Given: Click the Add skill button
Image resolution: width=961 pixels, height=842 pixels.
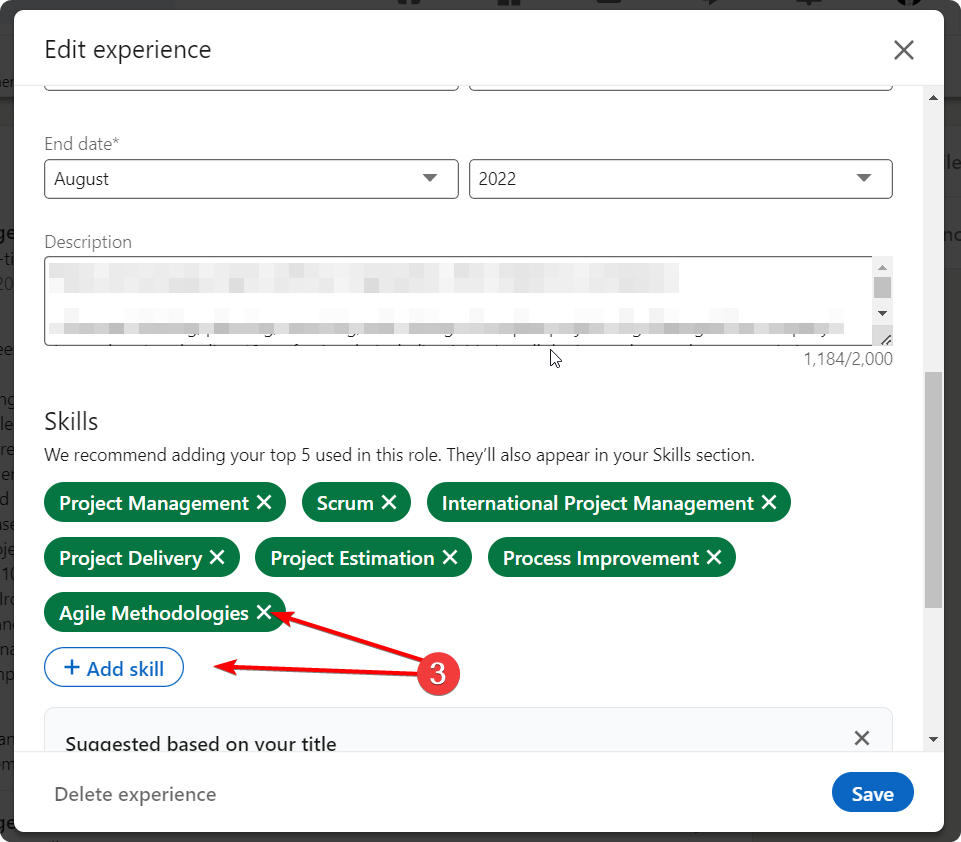Looking at the screenshot, I should click(x=114, y=669).
